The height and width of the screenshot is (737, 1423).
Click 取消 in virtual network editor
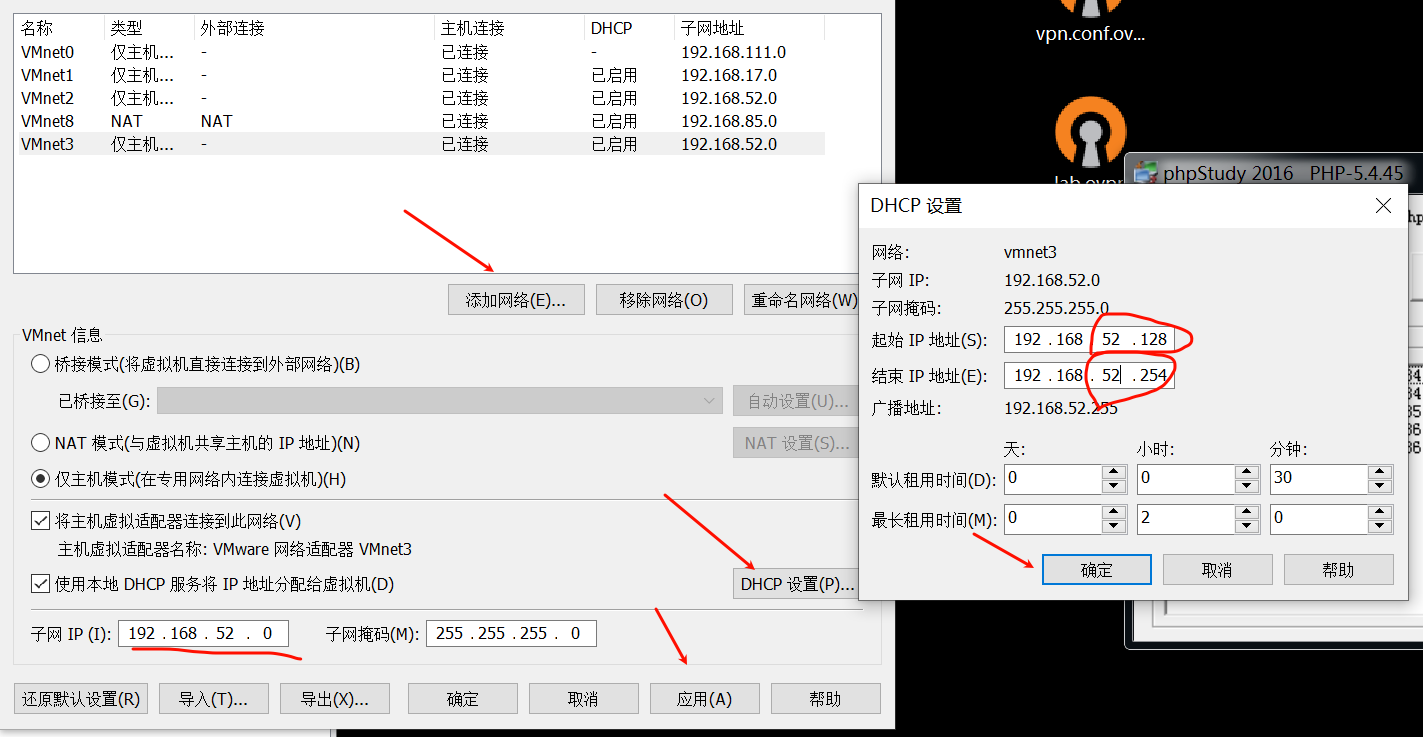tap(584, 699)
